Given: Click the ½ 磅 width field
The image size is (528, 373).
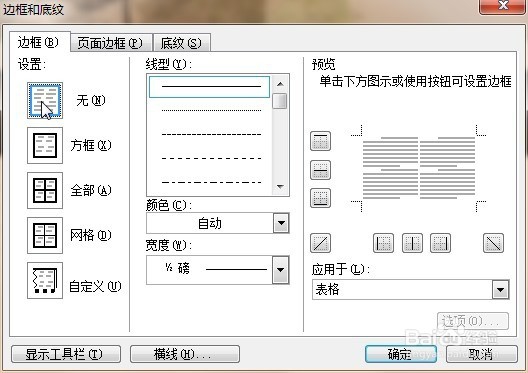Looking at the screenshot, I should [x=209, y=270].
